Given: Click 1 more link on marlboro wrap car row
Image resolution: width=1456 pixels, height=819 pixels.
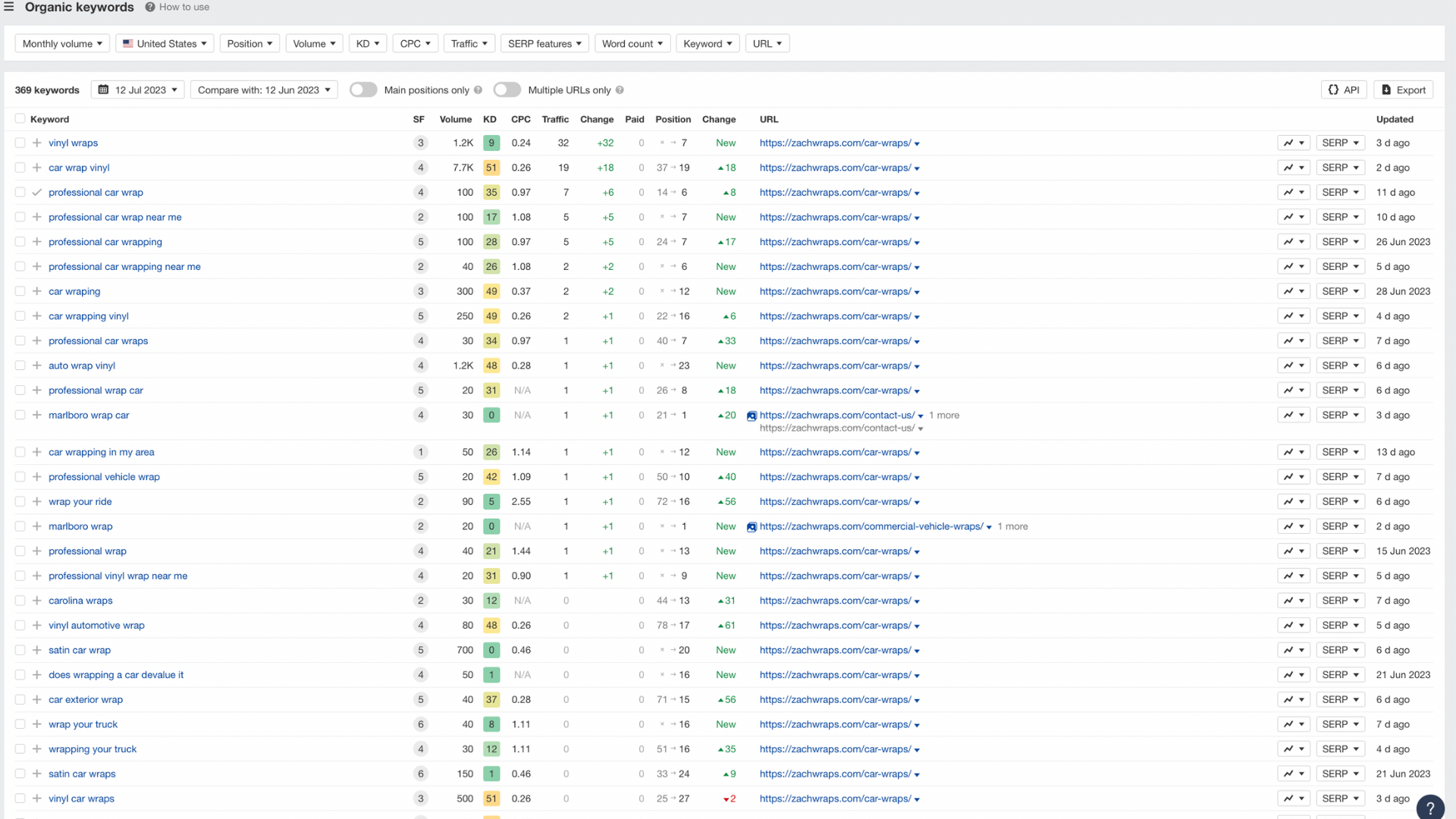Looking at the screenshot, I should (x=944, y=415).
